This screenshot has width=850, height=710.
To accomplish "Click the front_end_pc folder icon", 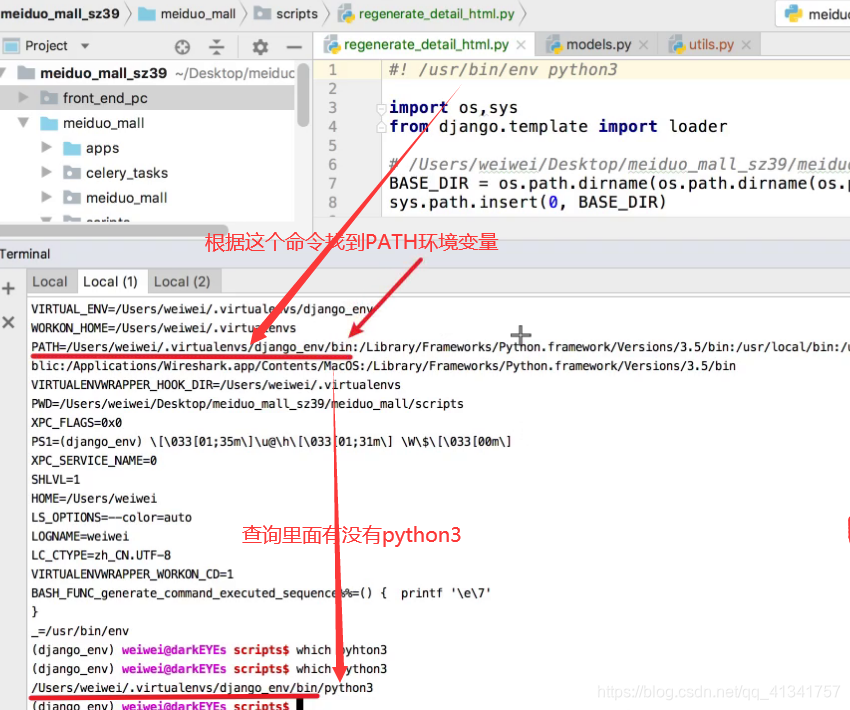I will (x=49, y=98).
